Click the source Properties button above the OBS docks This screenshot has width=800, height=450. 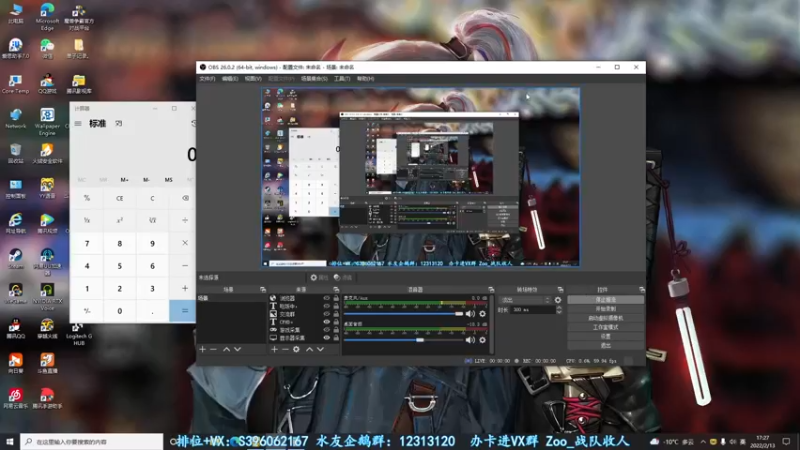[319, 278]
